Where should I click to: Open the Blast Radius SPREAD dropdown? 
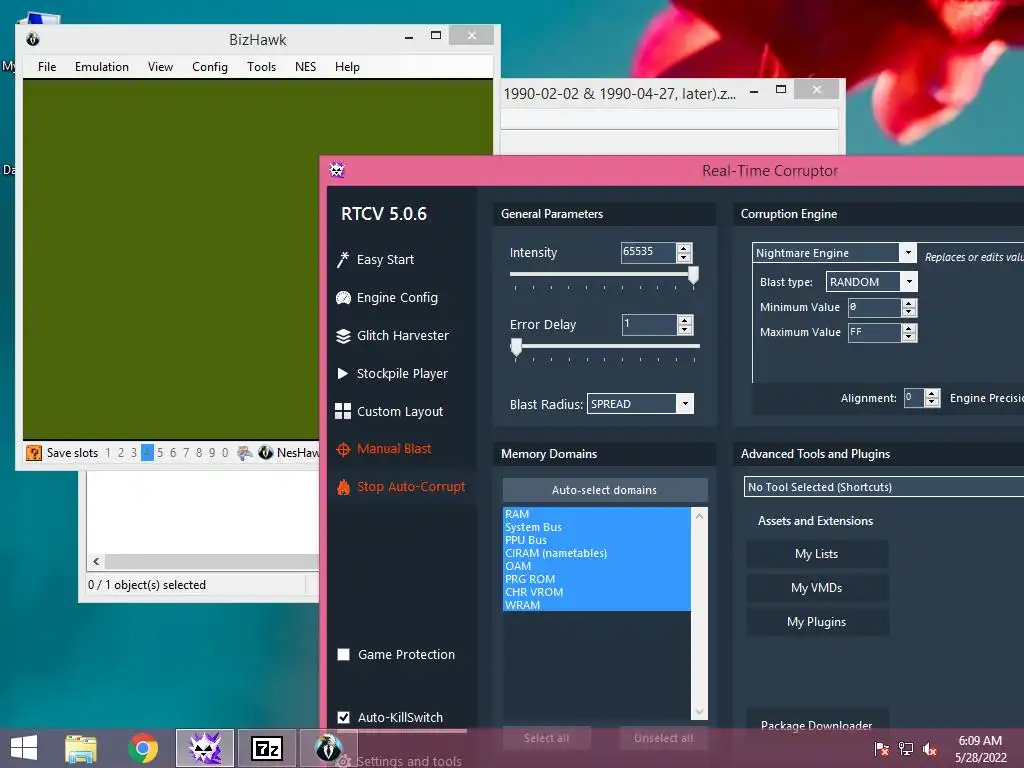point(685,404)
